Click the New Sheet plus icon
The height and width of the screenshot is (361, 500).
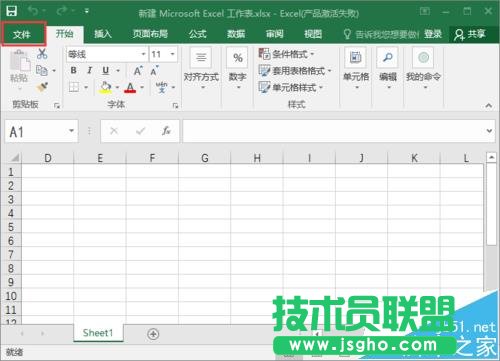click(153, 334)
